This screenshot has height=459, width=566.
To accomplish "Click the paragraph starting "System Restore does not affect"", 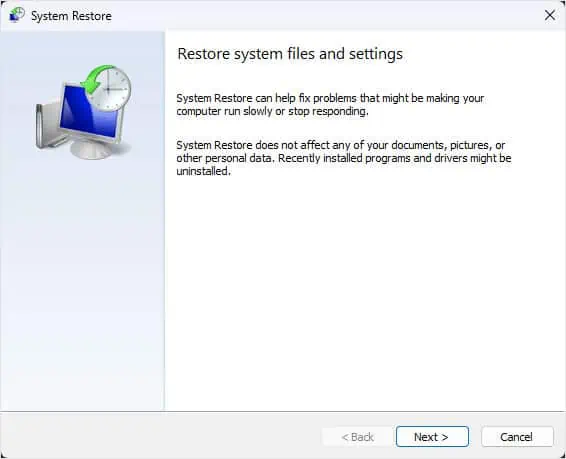I will coord(343,158).
